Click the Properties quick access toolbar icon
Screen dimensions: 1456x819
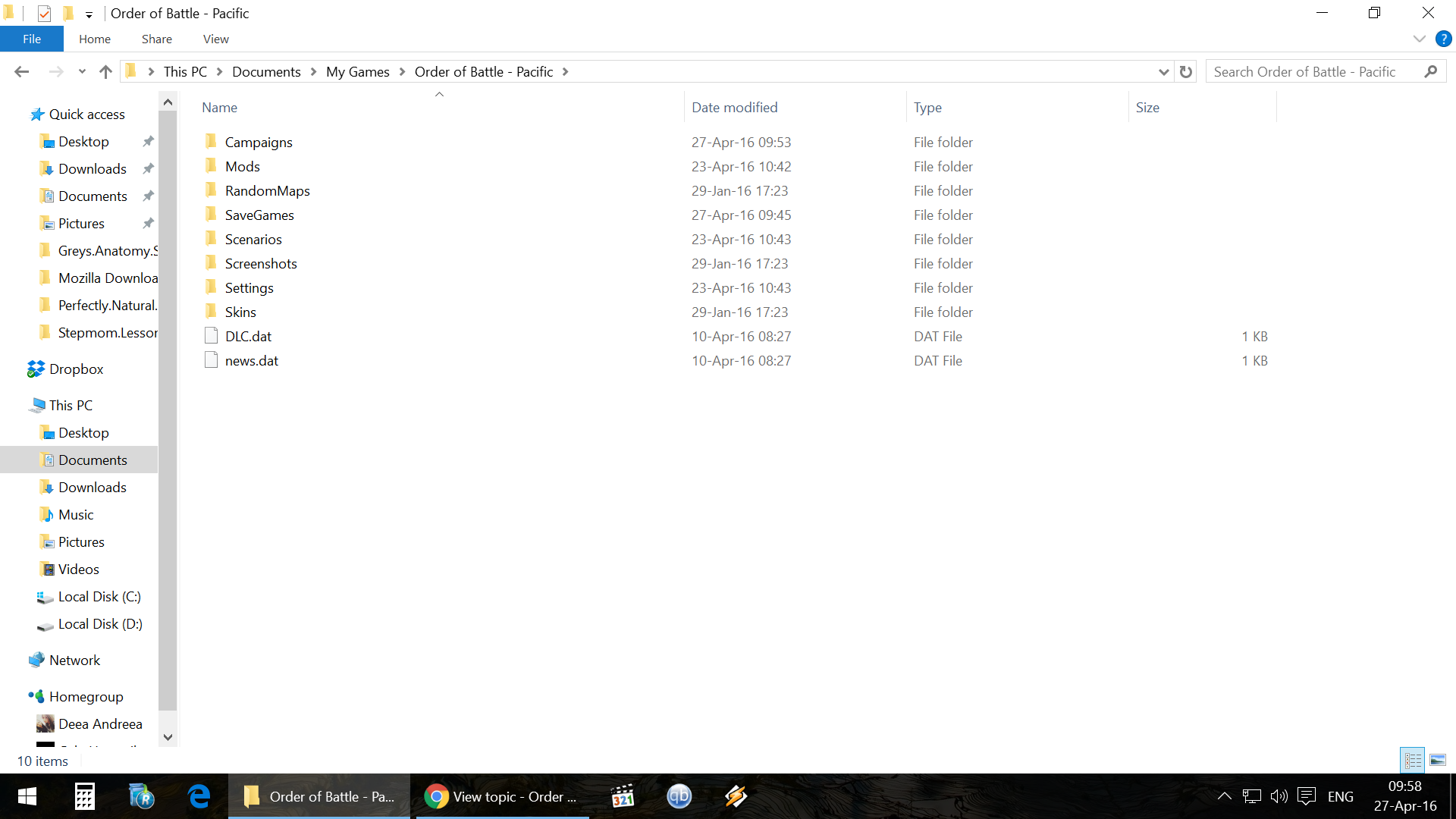pyautogui.click(x=44, y=13)
